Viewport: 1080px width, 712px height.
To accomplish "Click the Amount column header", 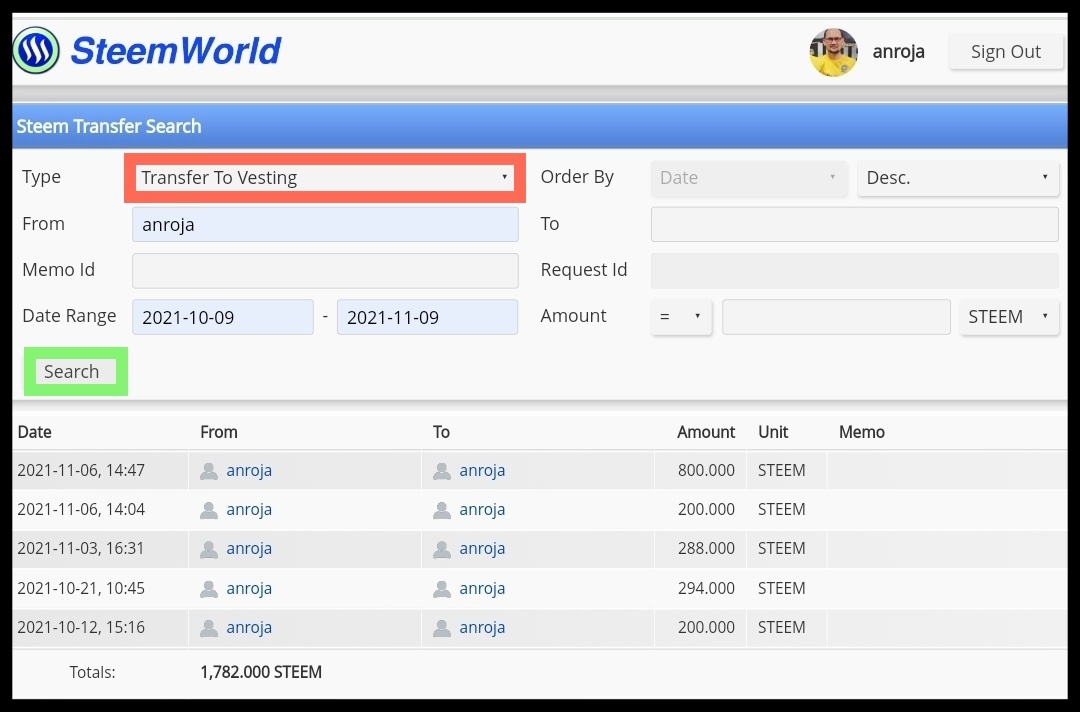I will (706, 432).
